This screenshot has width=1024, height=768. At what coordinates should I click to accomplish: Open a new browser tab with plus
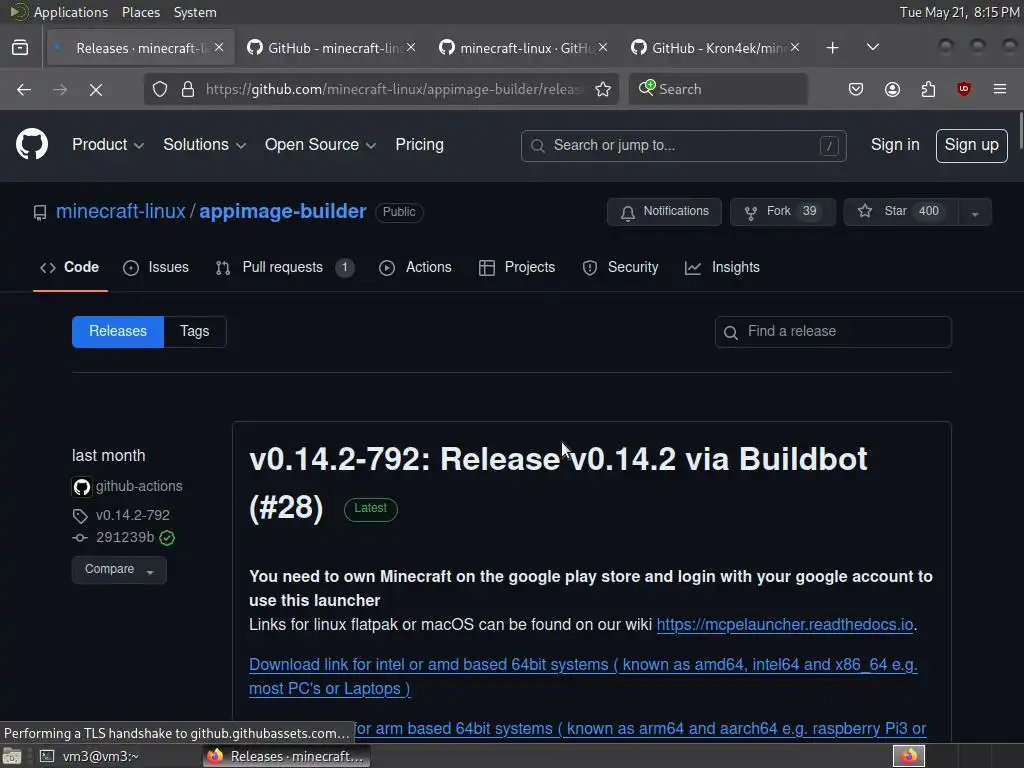pos(832,48)
